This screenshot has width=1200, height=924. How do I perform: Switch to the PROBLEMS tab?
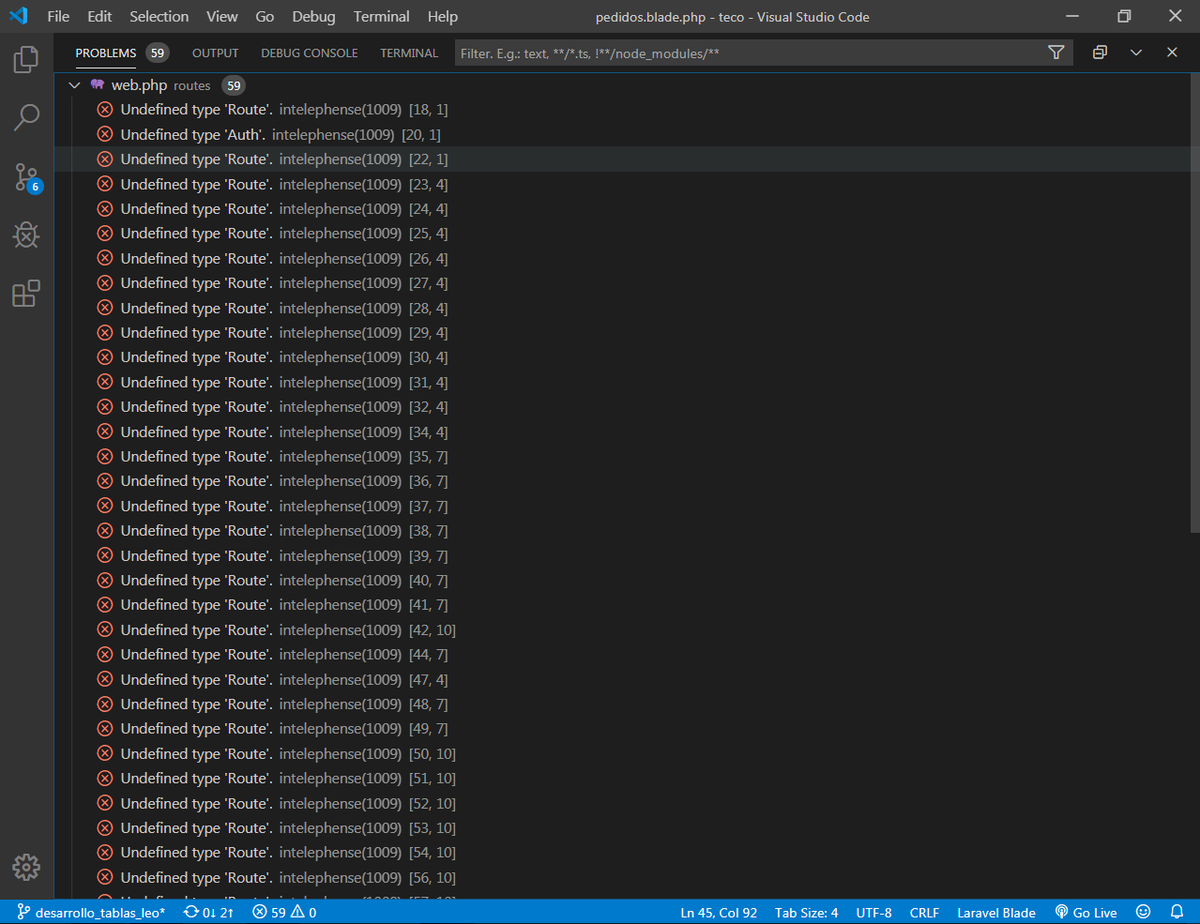105,53
